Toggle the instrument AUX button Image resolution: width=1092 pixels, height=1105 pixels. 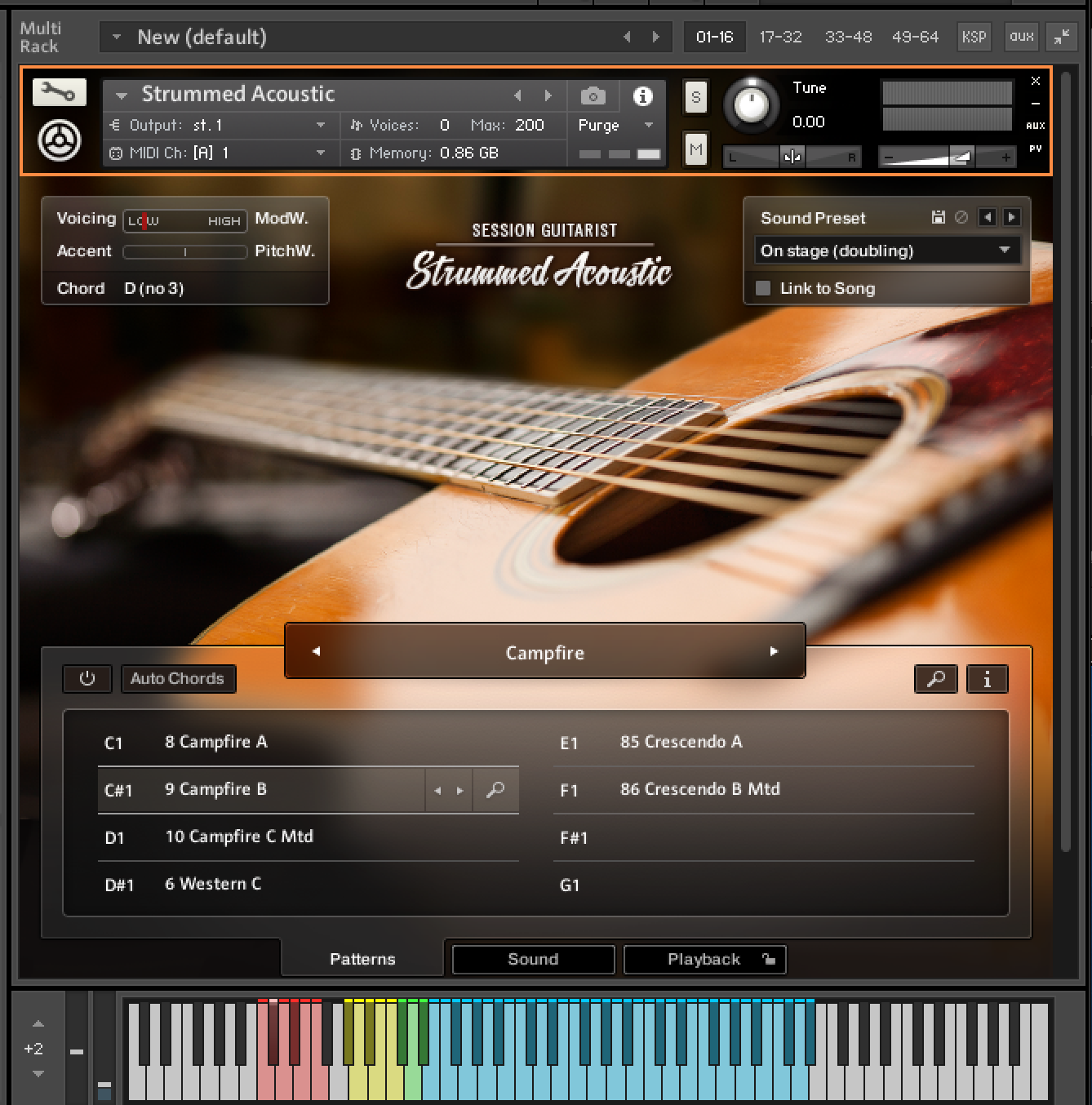pos(1036,126)
